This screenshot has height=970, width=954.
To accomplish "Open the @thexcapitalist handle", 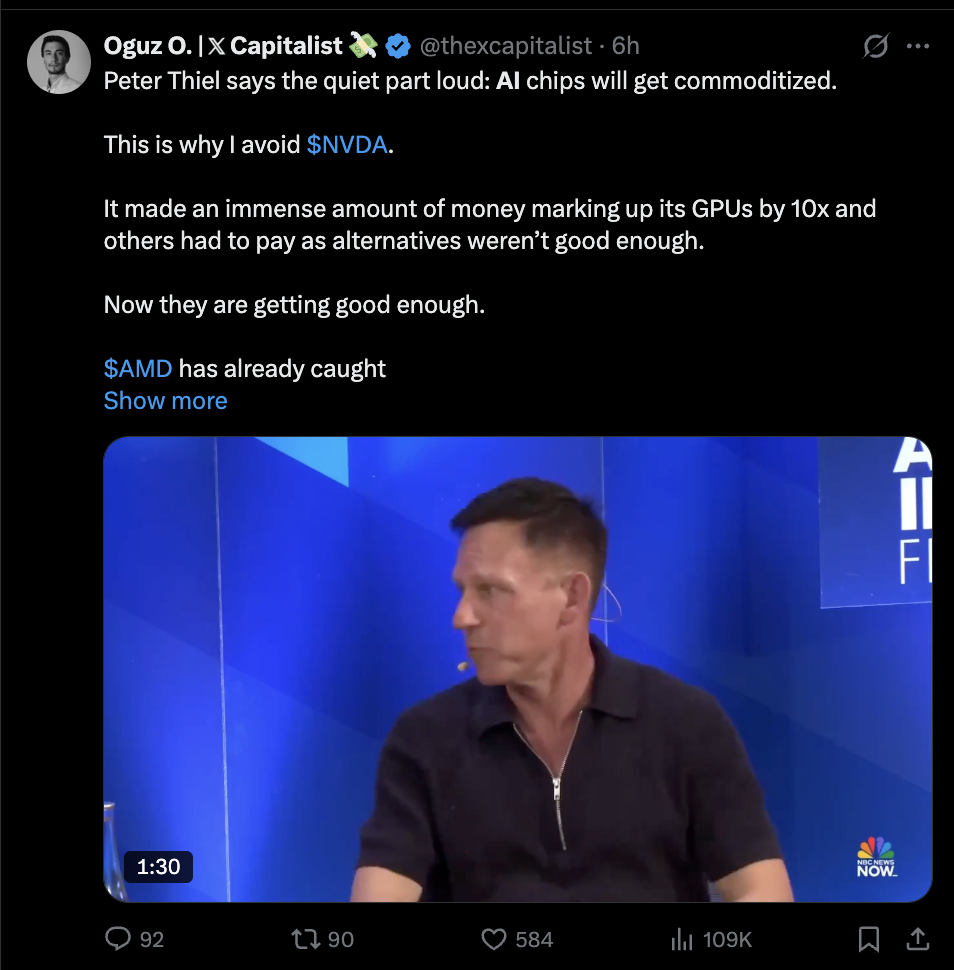I will (505, 46).
